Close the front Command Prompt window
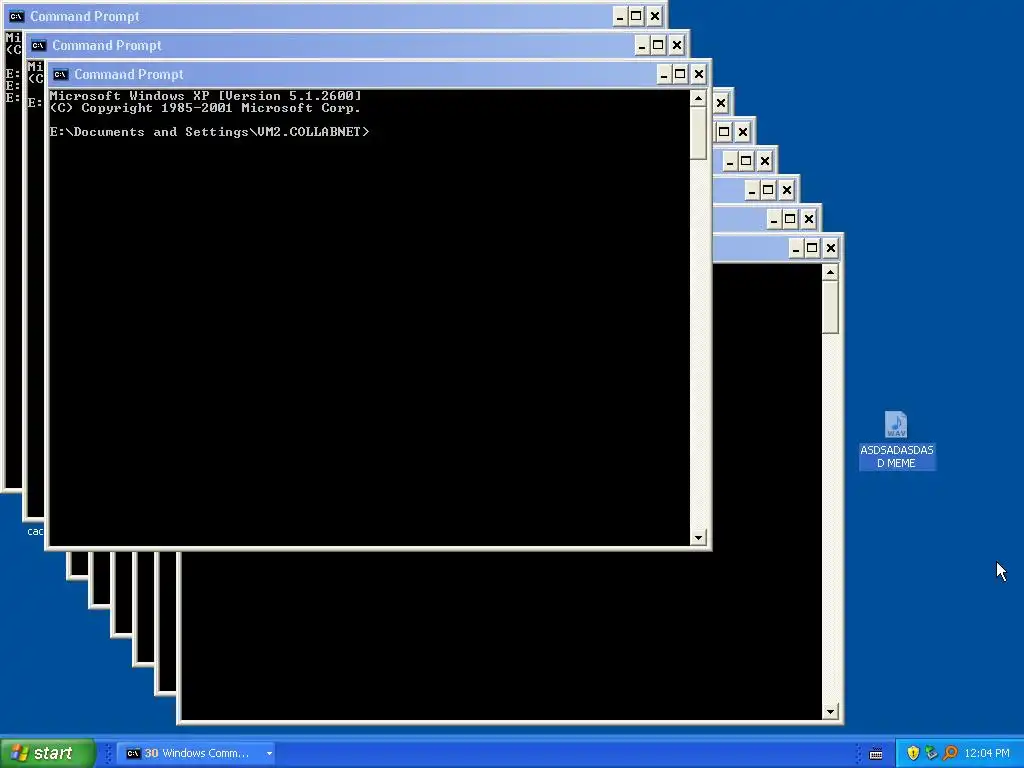This screenshot has height=768, width=1024. click(698, 74)
